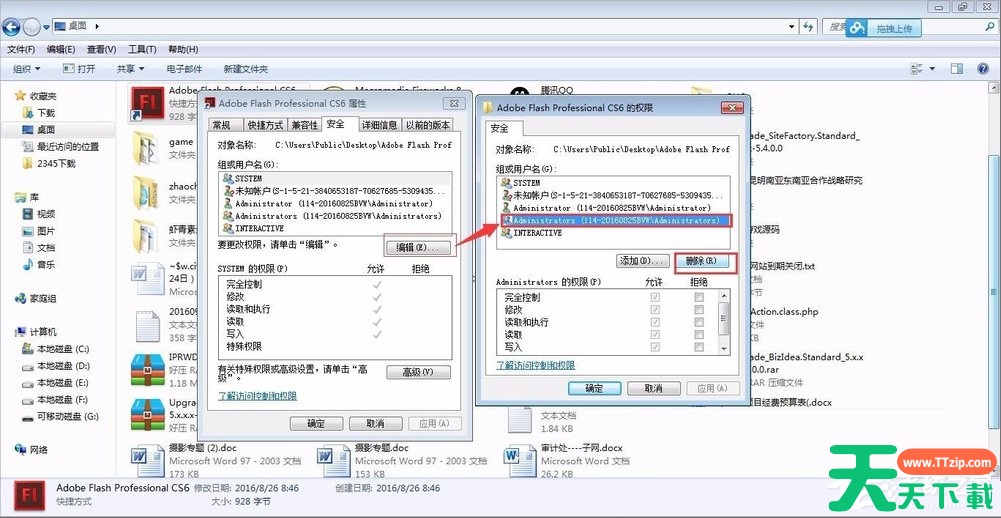Select 音乐 library in sidebar
Viewport: 1001px width, 518px height.
(x=39, y=264)
